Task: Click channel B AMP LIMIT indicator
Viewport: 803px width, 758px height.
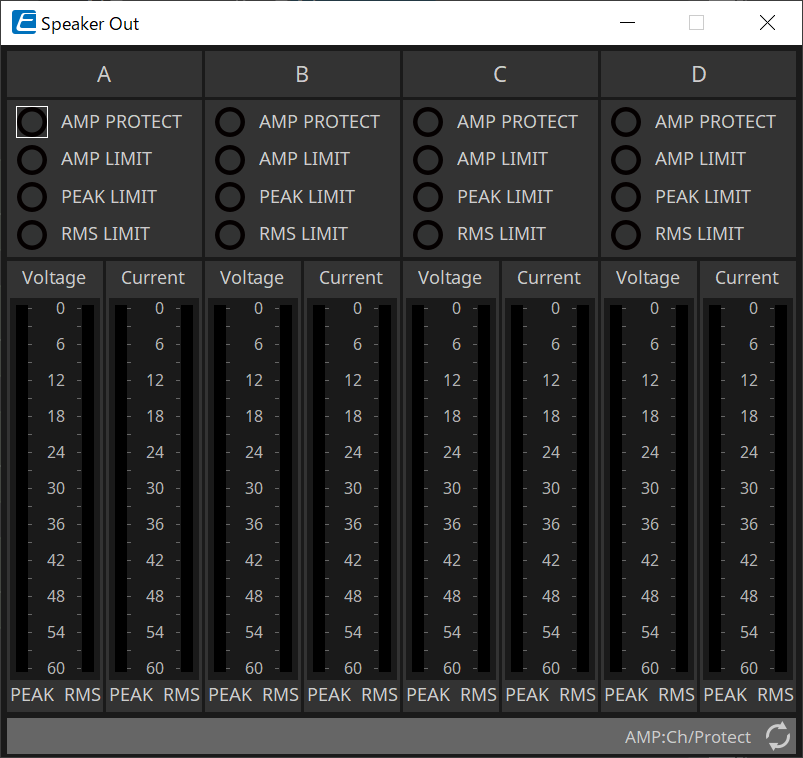Action: [230, 159]
